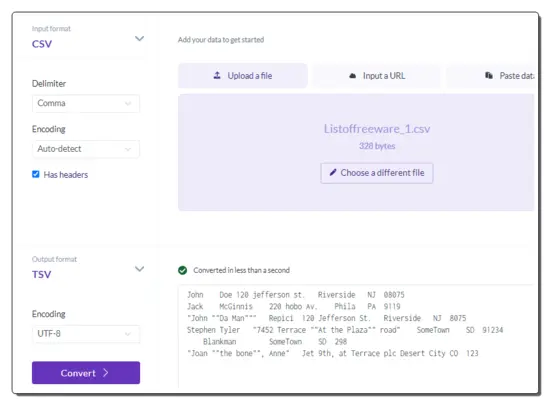The image size is (550, 405).
Task: Click the clipboard paste data icon
Action: click(x=489, y=75)
